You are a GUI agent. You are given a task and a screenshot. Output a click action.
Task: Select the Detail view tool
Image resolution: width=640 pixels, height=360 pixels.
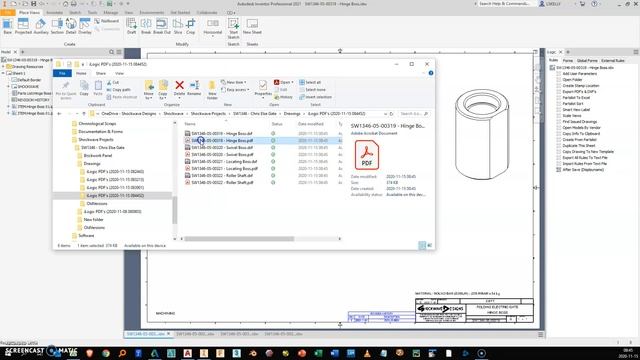(x=71, y=27)
